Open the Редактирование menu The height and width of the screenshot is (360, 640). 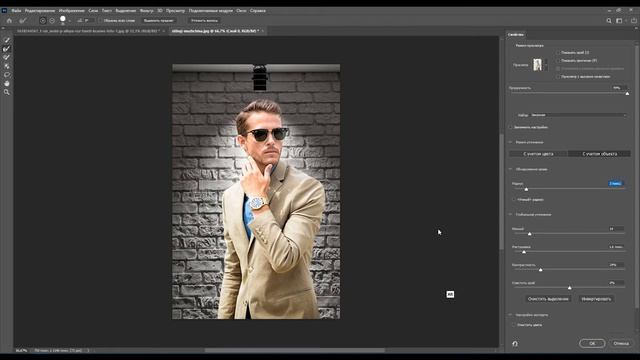[x=40, y=11]
